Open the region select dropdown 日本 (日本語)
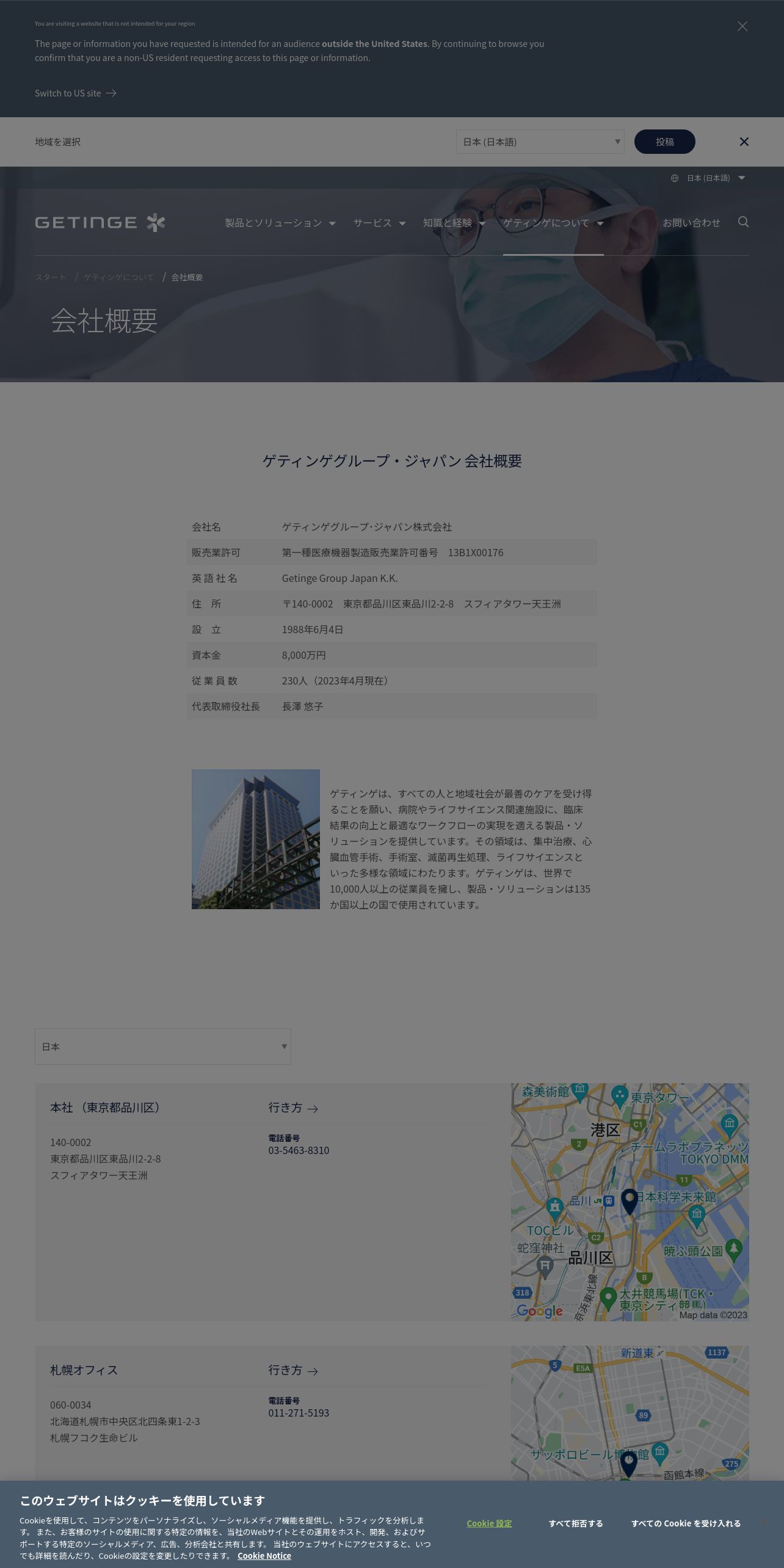This screenshot has width=784, height=1568. click(x=540, y=142)
